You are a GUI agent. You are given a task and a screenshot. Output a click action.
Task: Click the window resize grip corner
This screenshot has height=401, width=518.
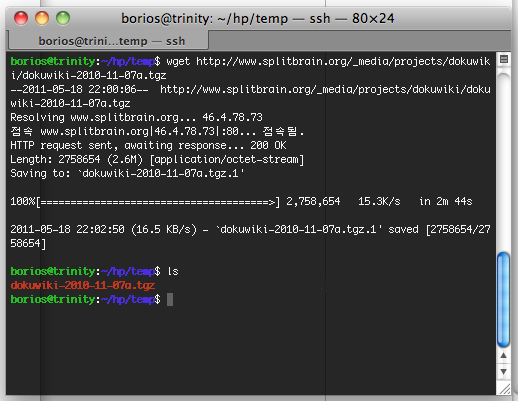pyautogui.click(x=505, y=389)
